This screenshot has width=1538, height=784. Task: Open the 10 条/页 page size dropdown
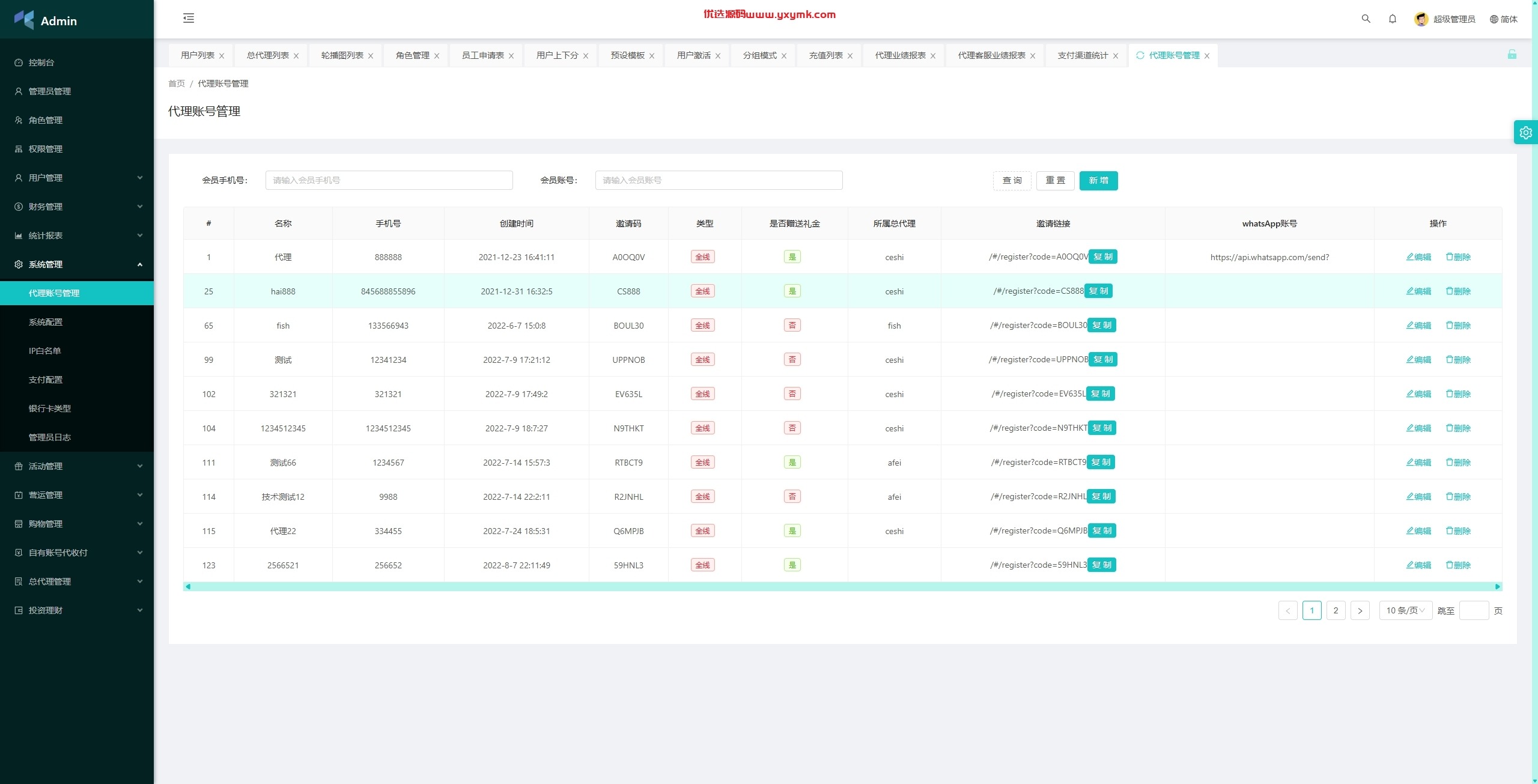coord(1405,610)
